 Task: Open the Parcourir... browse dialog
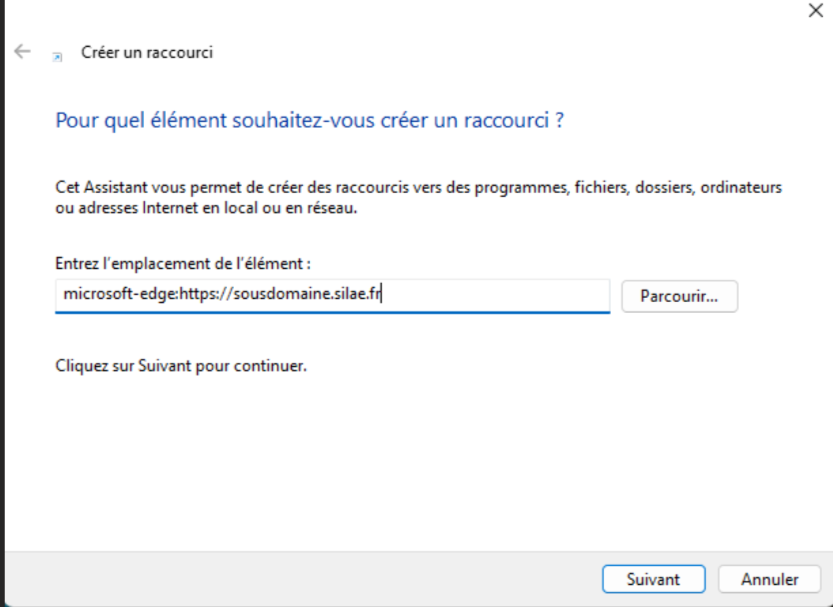[x=679, y=296]
